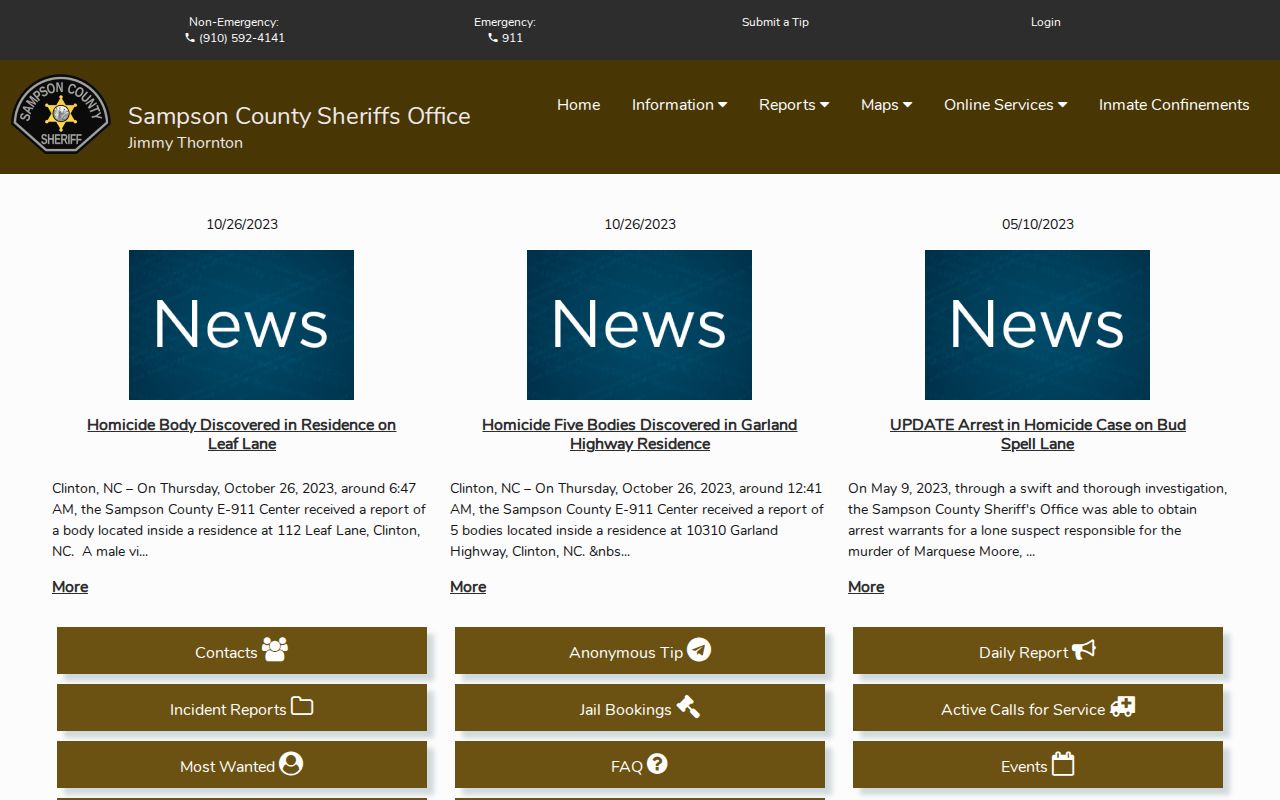Image resolution: width=1280 pixels, height=800 pixels.
Task: Click the Login link
Action: click(x=1046, y=22)
